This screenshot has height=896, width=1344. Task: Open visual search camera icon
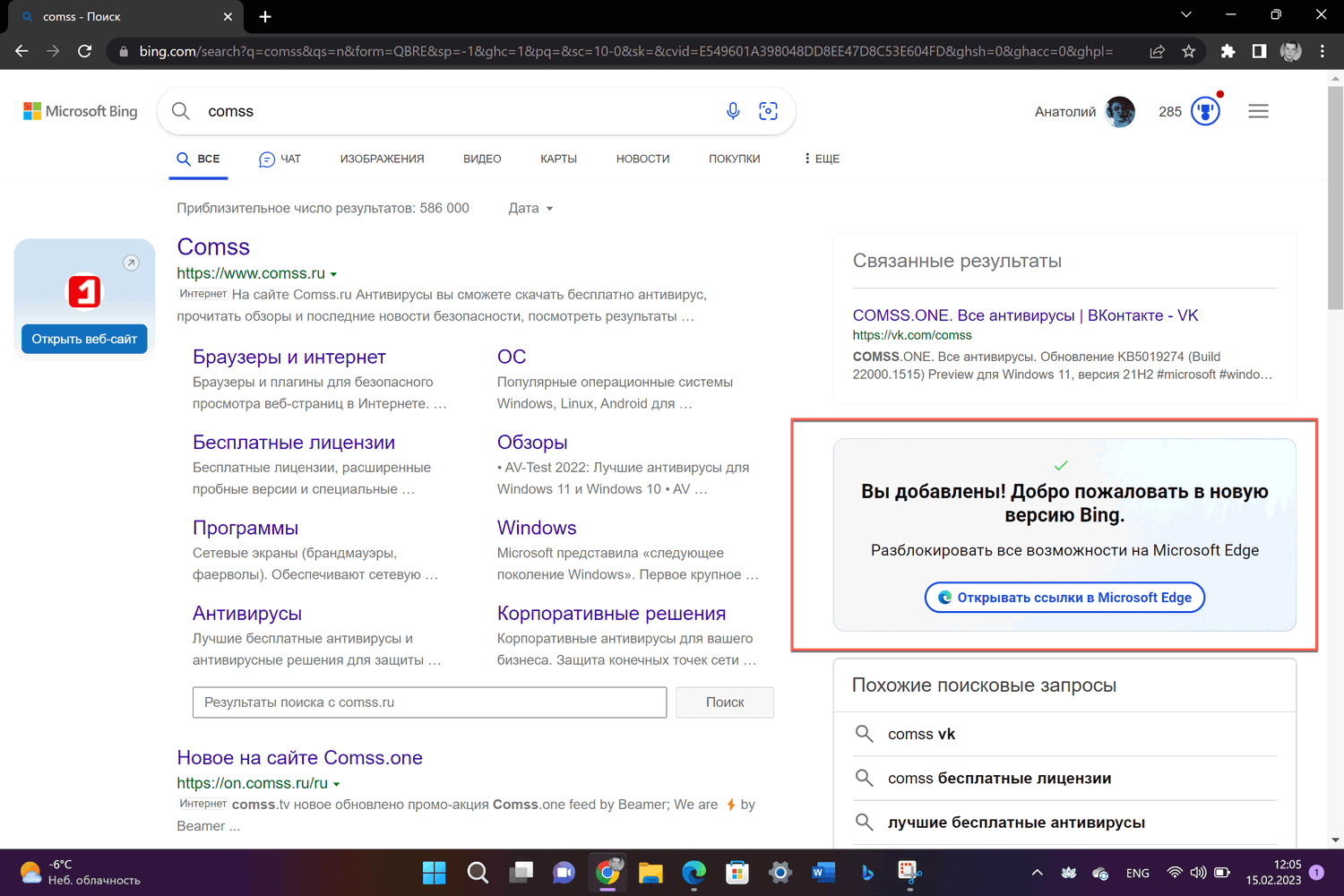(x=768, y=111)
